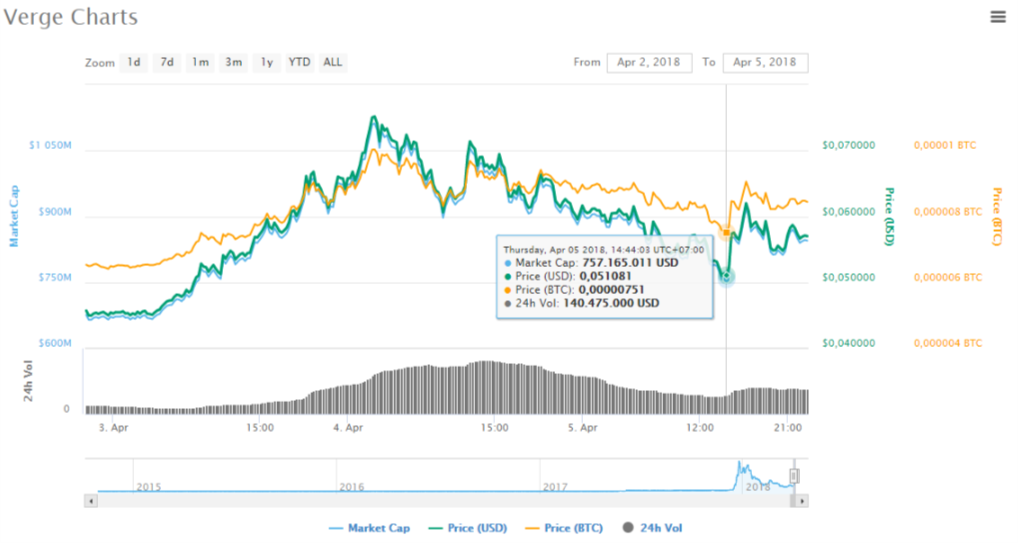The width and height of the screenshot is (1018, 543).
Task: Set zoom range to ALL
Action: point(332,62)
